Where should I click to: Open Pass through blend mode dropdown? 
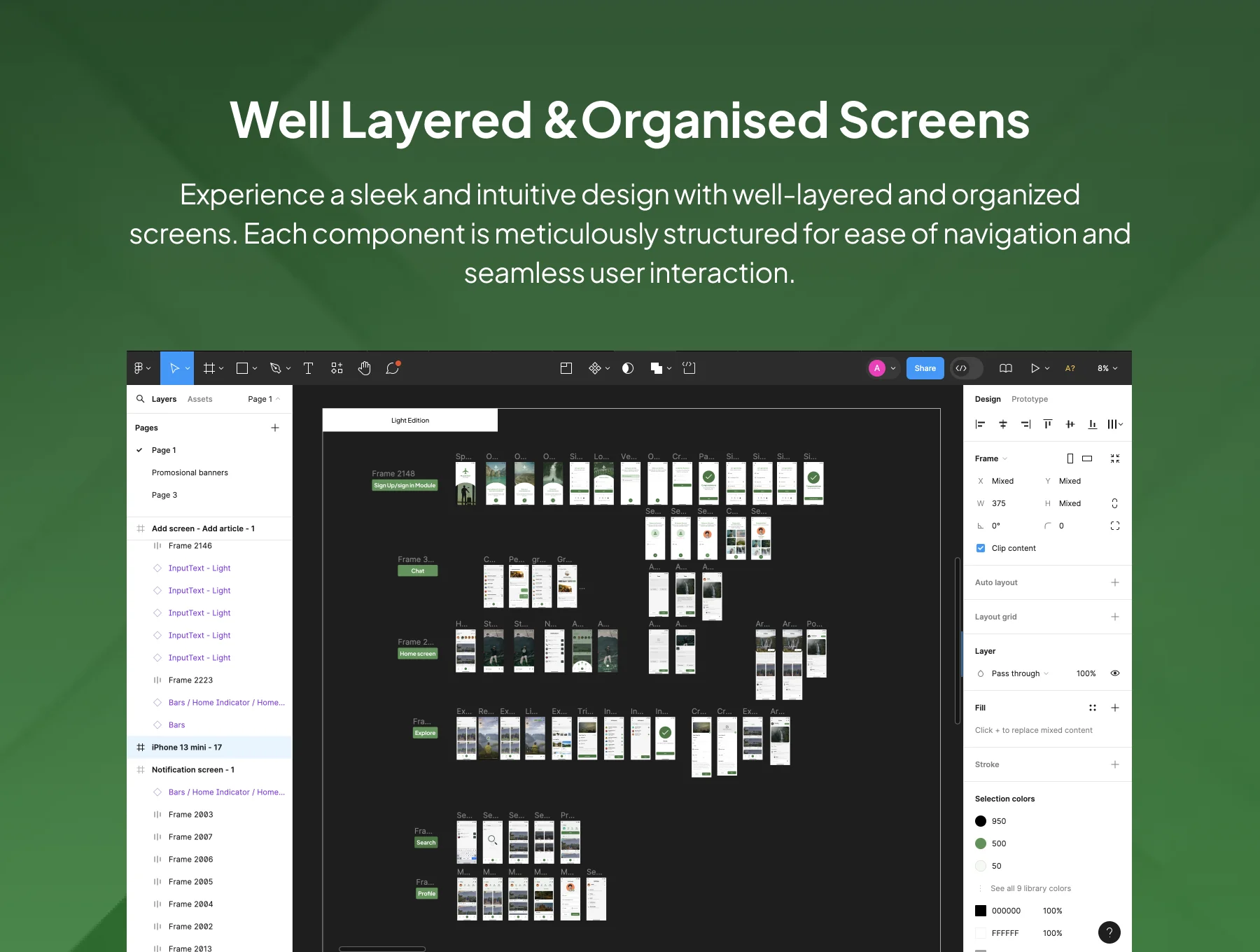click(1019, 673)
